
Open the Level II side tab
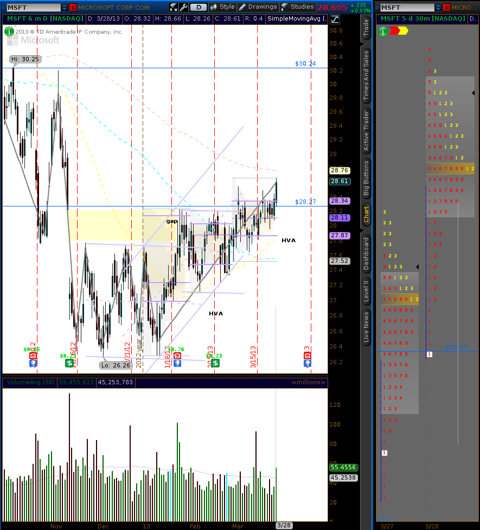coord(366,291)
